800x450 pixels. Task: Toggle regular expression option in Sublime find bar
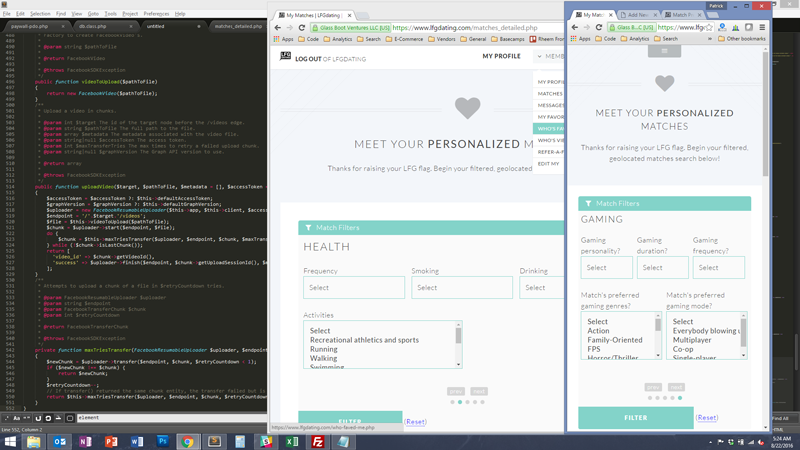click(7, 418)
